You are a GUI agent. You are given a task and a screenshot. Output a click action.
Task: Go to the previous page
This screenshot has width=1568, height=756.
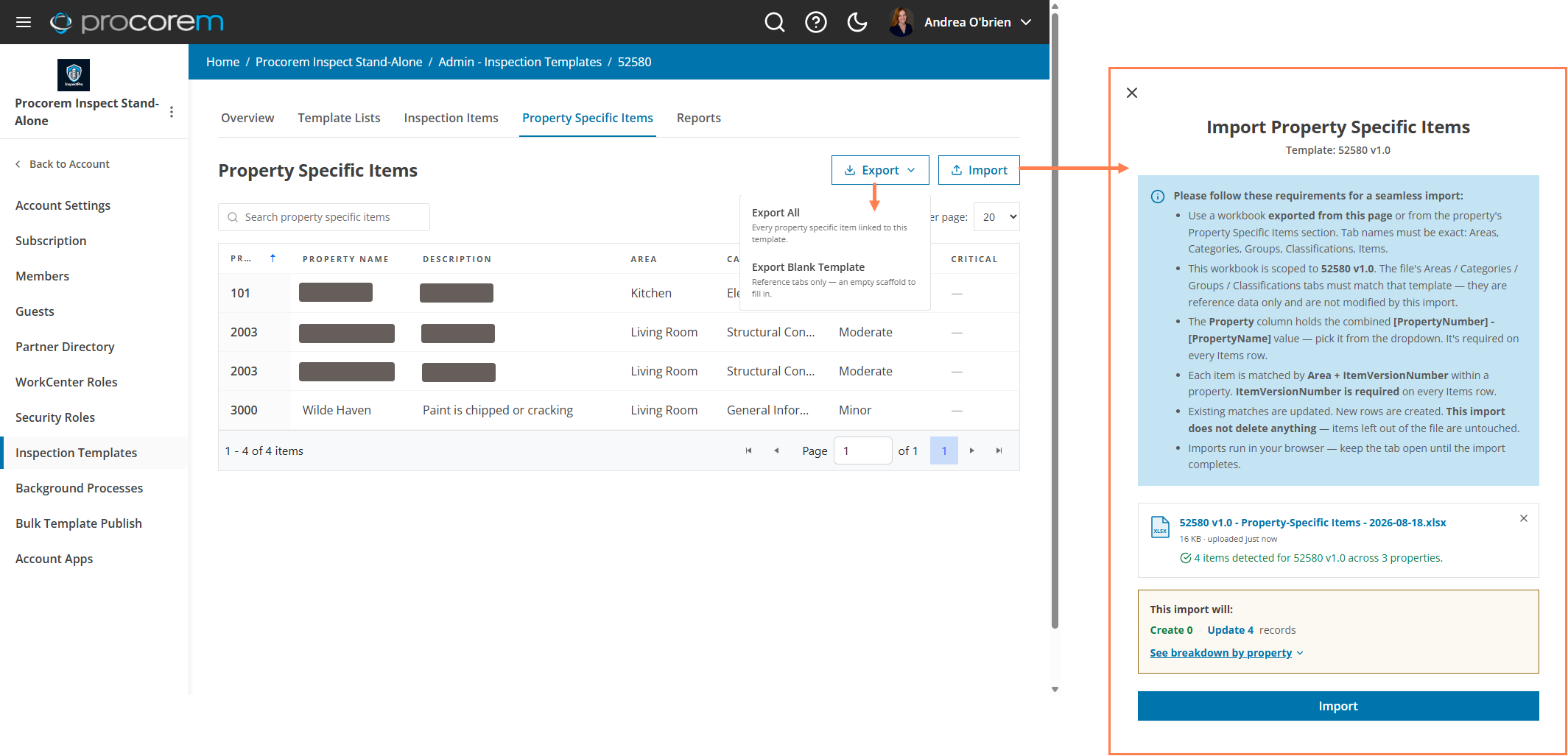pos(776,451)
